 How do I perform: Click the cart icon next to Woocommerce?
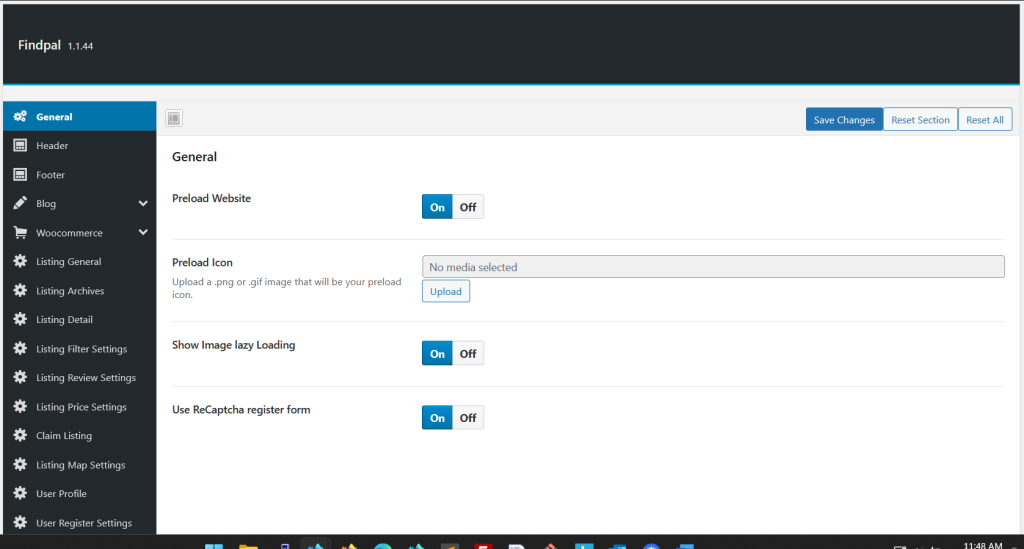20,233
